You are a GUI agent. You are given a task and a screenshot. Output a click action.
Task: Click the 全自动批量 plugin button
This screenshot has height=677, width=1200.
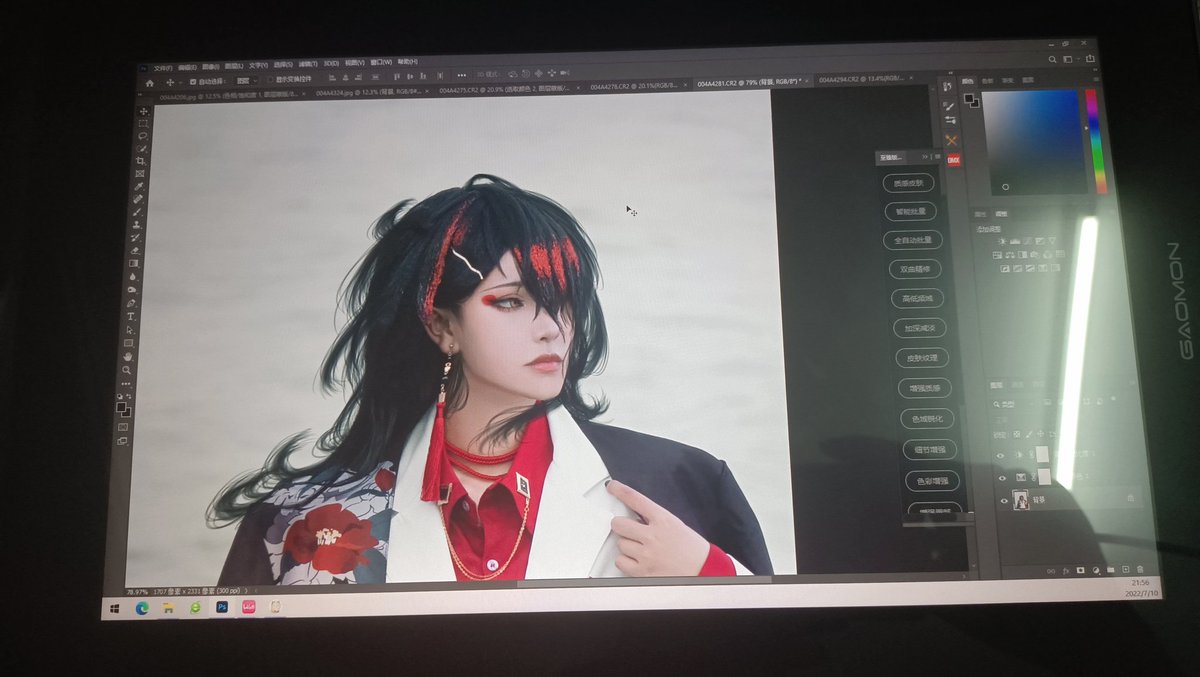coord(912,240)
